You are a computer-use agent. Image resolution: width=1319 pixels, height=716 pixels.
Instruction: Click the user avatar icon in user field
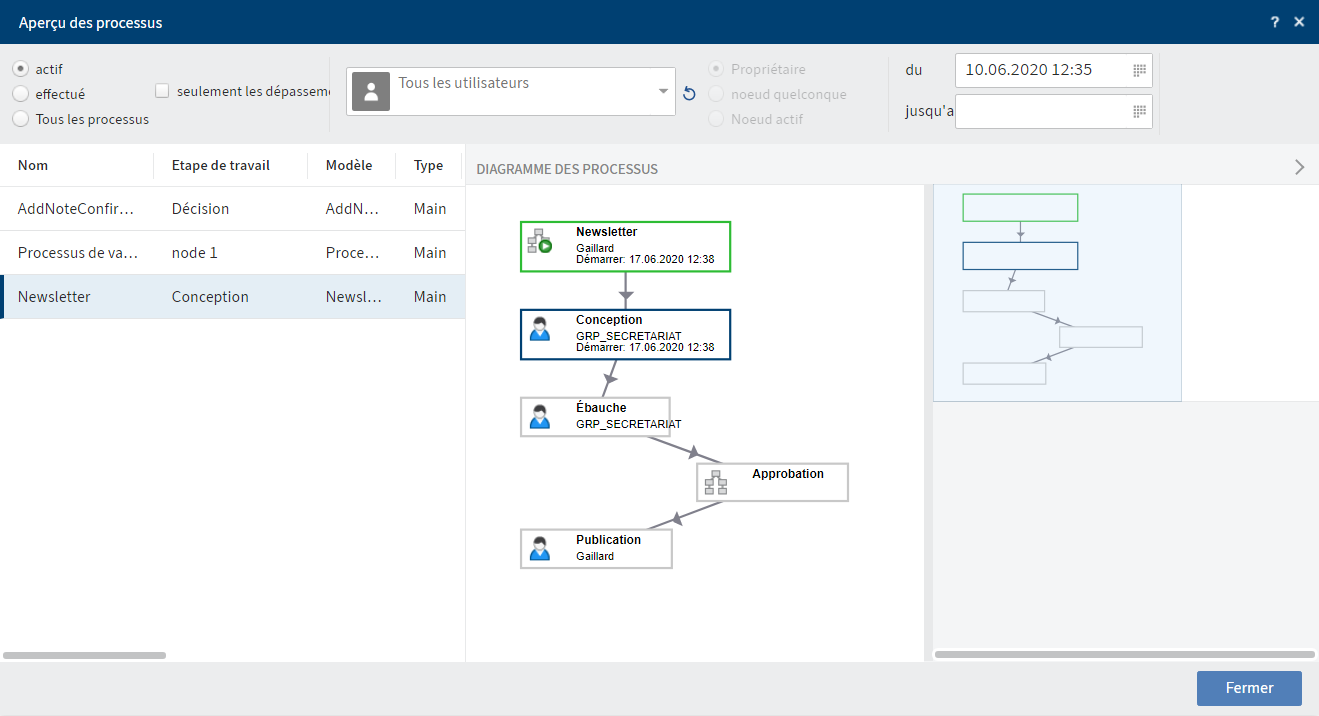(x=371, y=91)
